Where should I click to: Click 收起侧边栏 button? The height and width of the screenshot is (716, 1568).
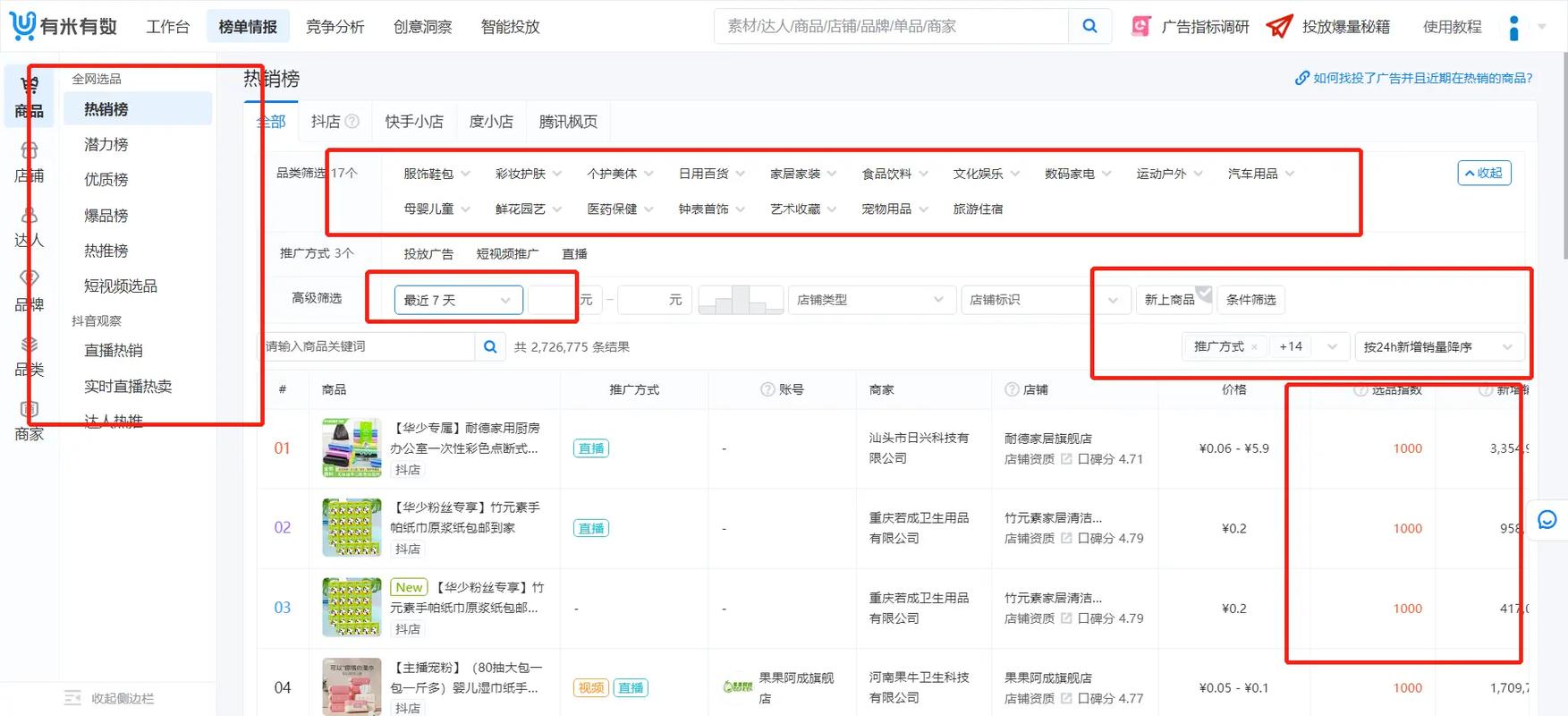click(x=109, y=698)
